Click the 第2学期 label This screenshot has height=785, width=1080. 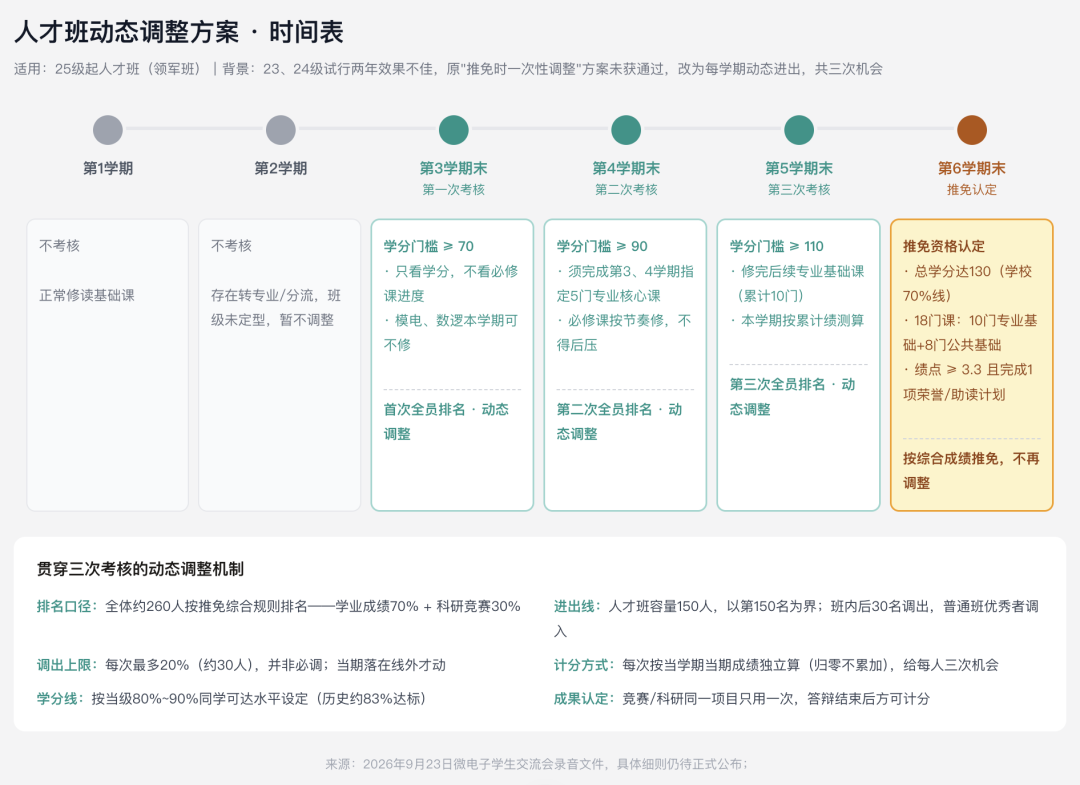[281, 168]
